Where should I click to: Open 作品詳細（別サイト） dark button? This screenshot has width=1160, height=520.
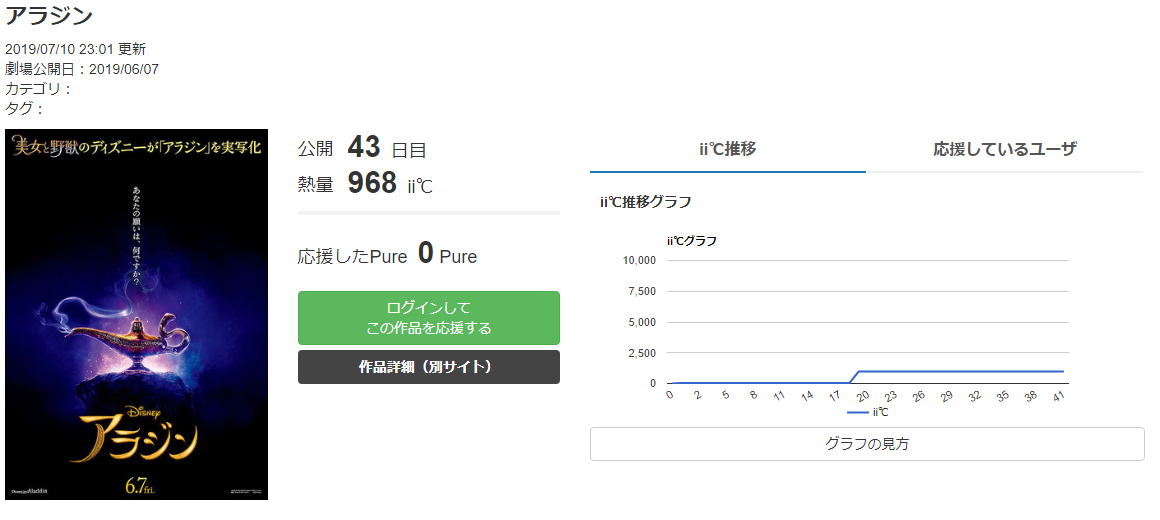[x=428, y=367]
